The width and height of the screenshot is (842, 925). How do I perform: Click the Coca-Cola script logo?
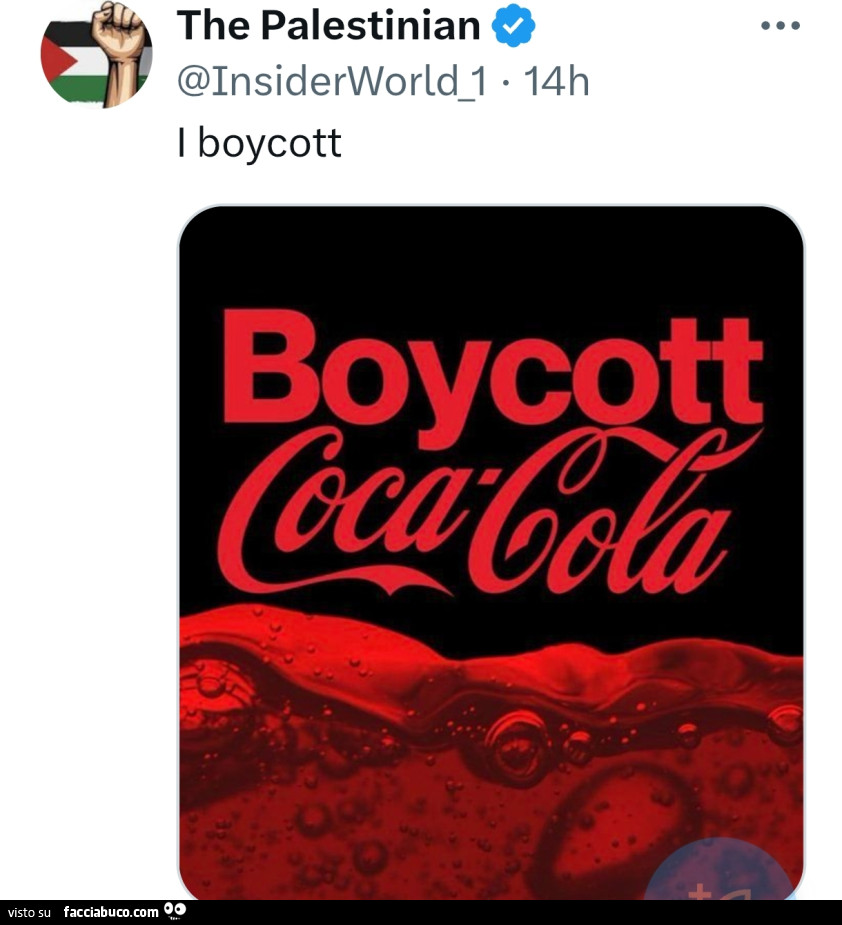(489, 511)
